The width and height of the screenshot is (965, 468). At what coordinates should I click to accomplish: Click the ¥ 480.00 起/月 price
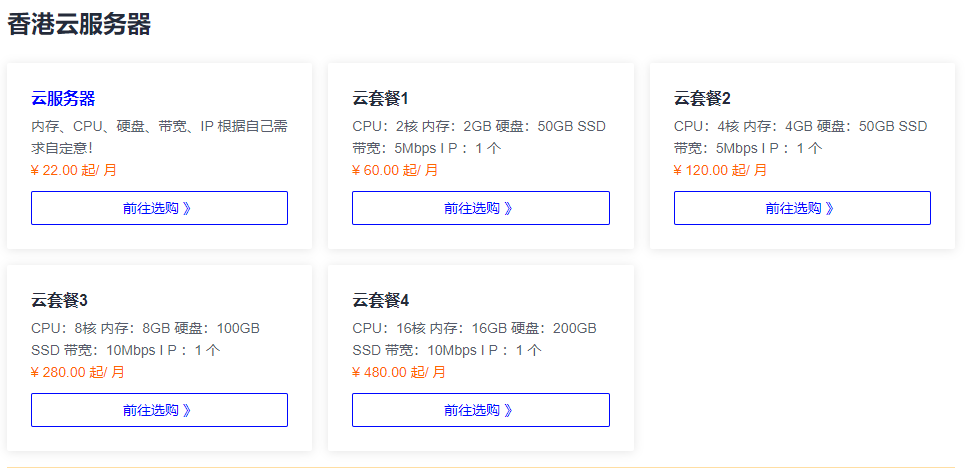point(399,373)
